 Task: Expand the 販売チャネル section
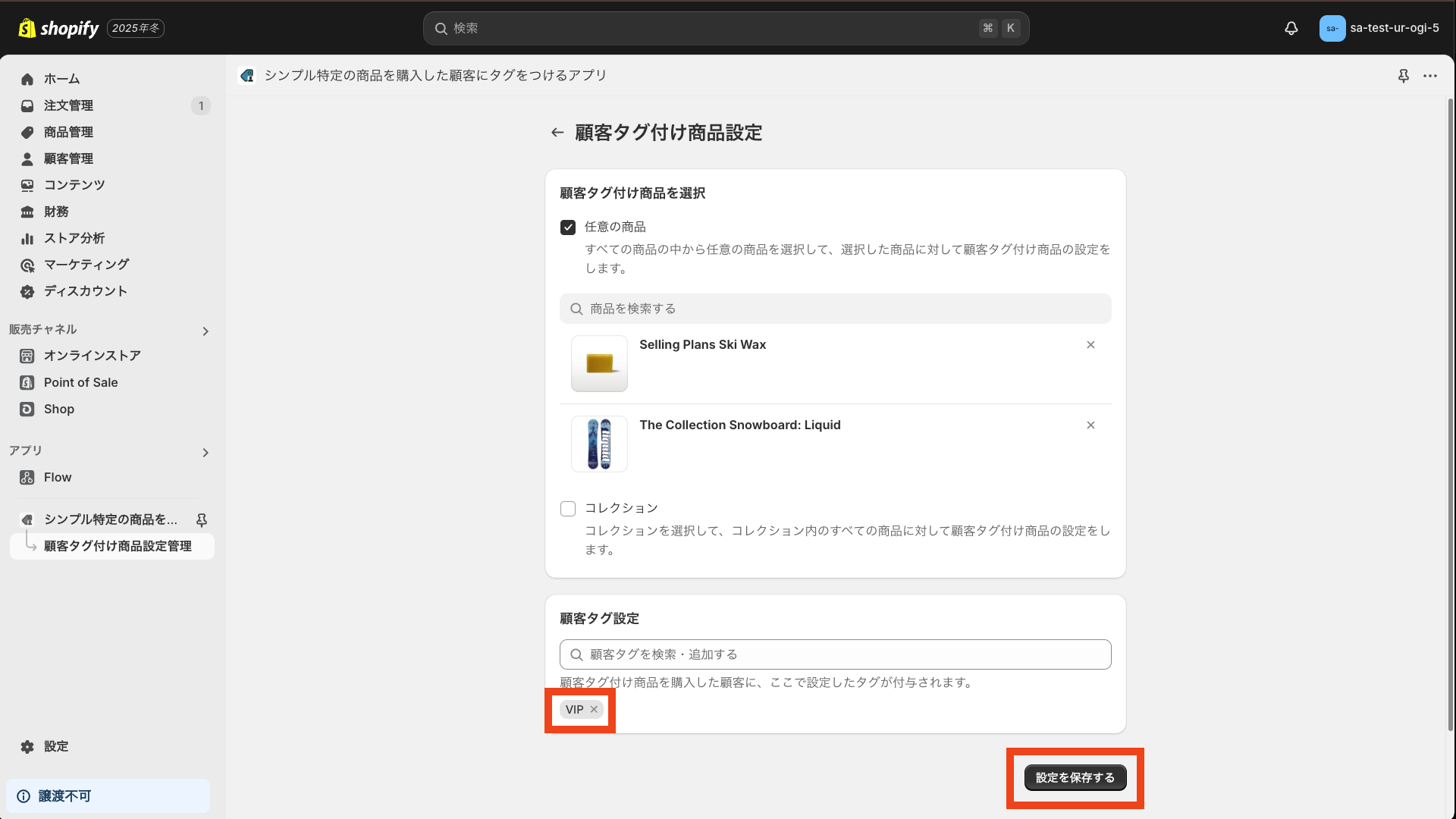205,331
